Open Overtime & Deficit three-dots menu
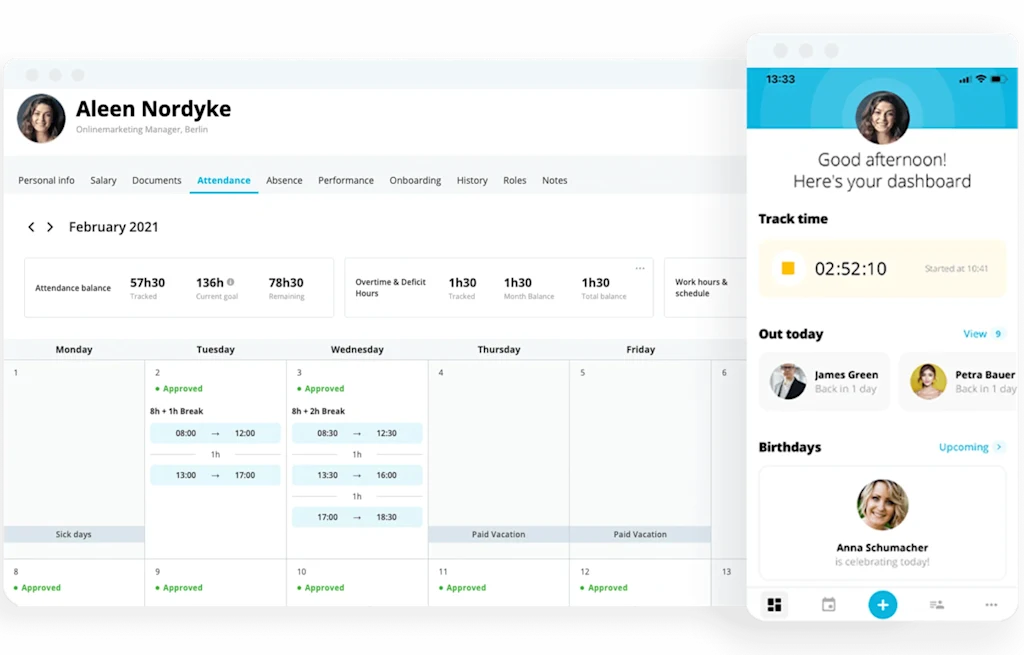Viewport: 1024px width, 655px height. [640, 268]
